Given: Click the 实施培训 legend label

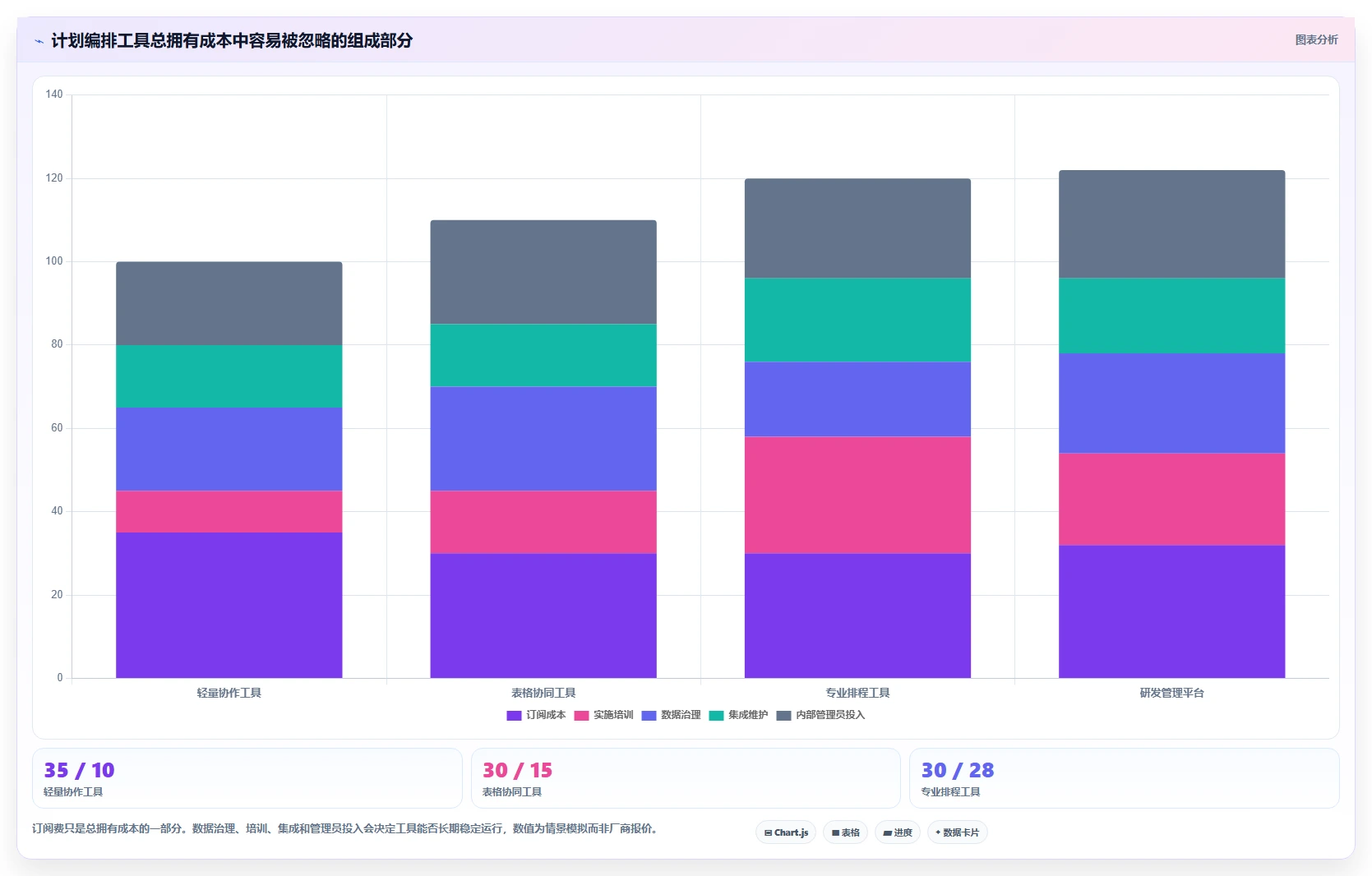Looking at the screenshot, I should tap(613, 715).
